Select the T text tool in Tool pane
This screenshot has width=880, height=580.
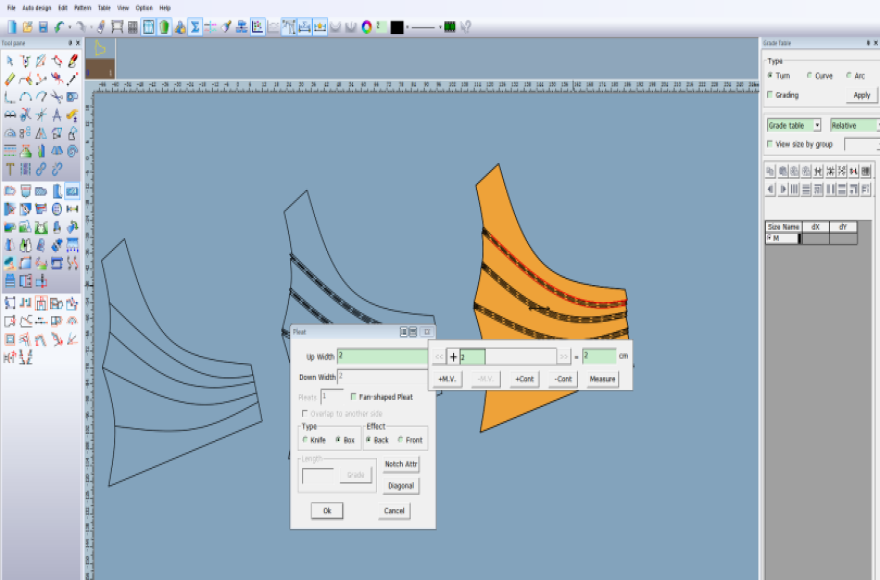10,168
